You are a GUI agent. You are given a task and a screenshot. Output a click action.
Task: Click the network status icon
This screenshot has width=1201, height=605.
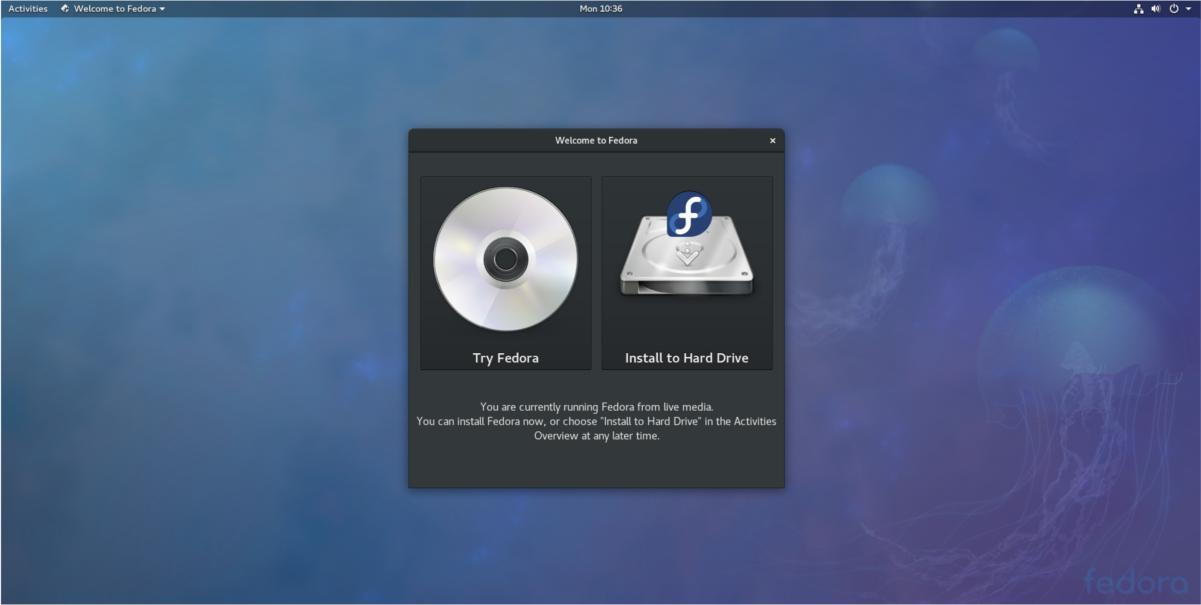[x=1138, y=8]
